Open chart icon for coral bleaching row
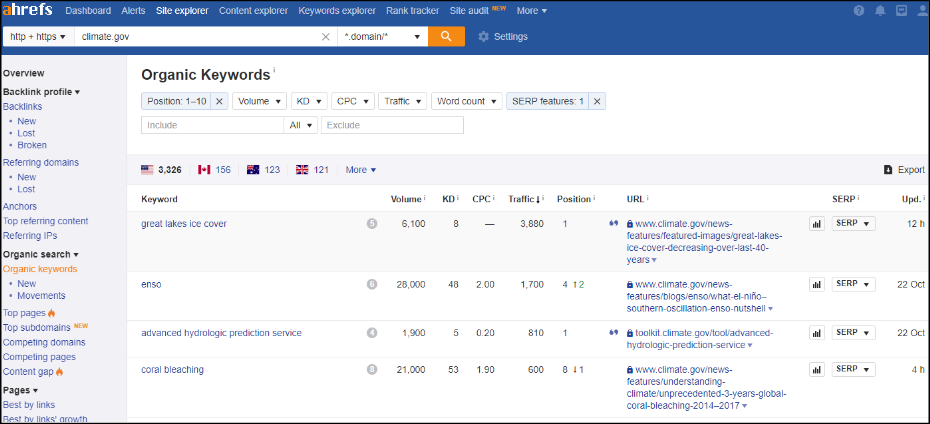The height and width of the screenshot is (424, 930). click(817, 369)
